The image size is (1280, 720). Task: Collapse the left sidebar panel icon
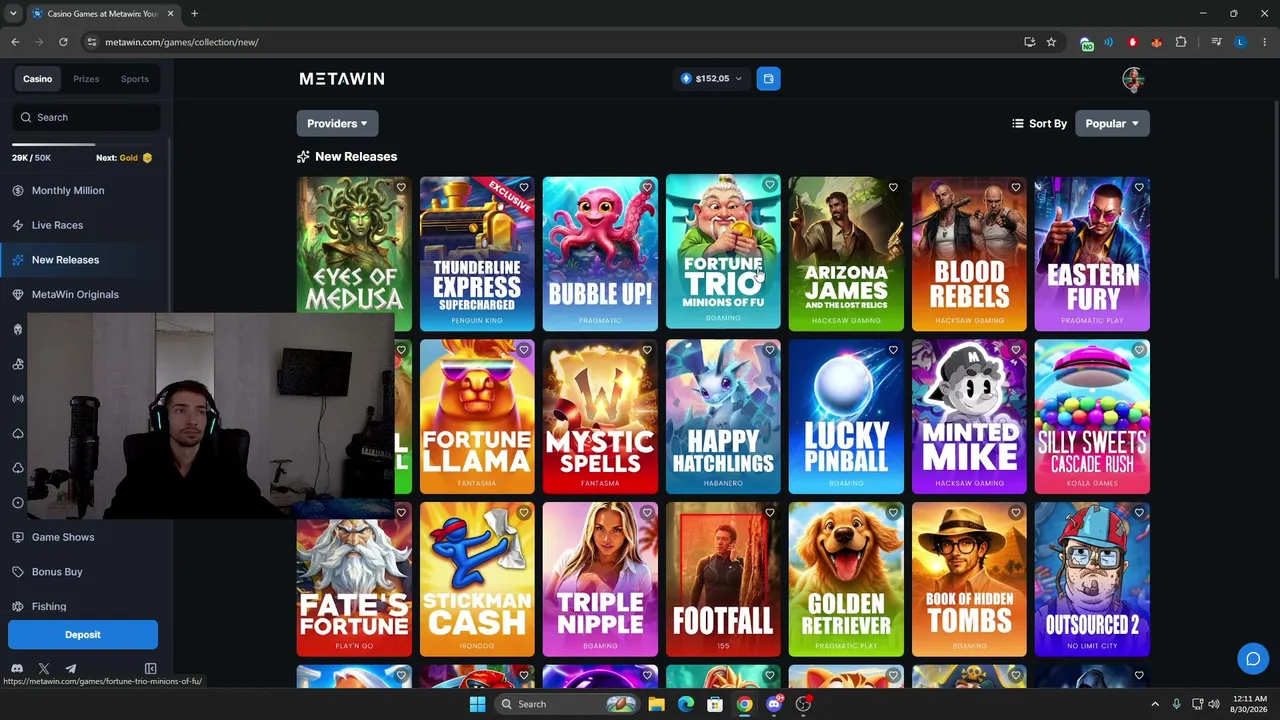[x=150, y=669]
